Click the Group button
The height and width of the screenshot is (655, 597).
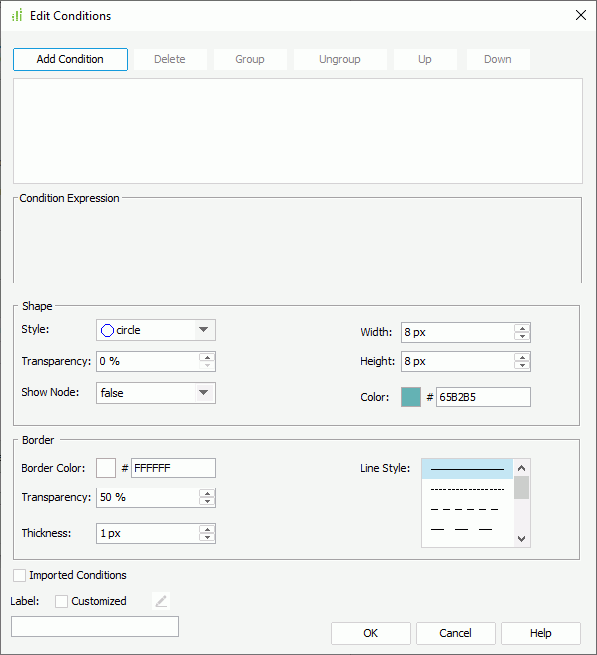tap(250, 59)
